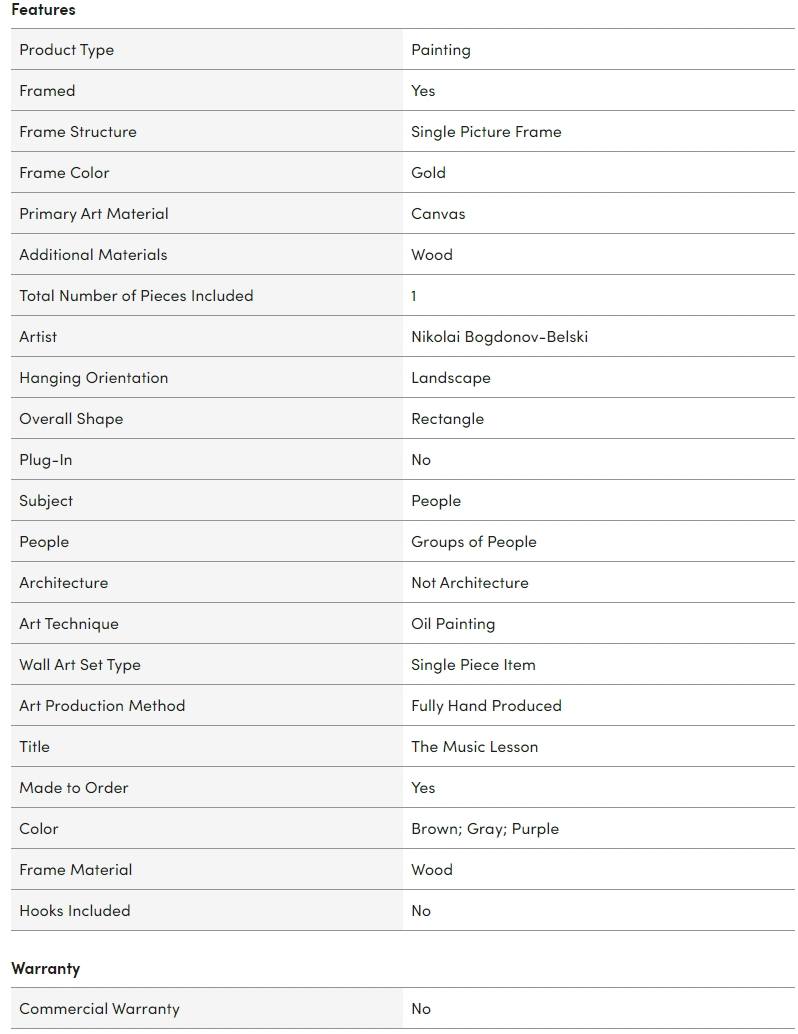Click the 'Additional Materials' label
This screenshot has height=1034, width=798.
click(x=93, y=255)
